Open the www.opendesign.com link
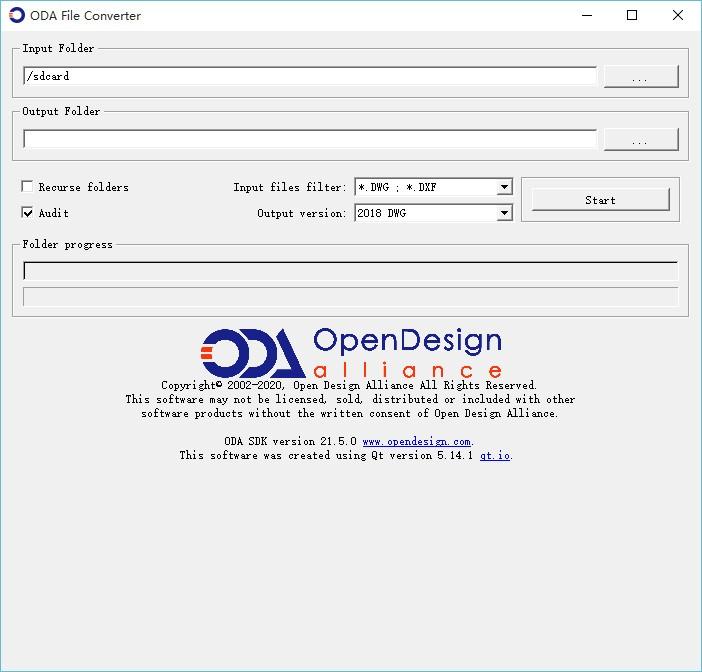This screenshot has height=672, width=702. coord(416,441)
